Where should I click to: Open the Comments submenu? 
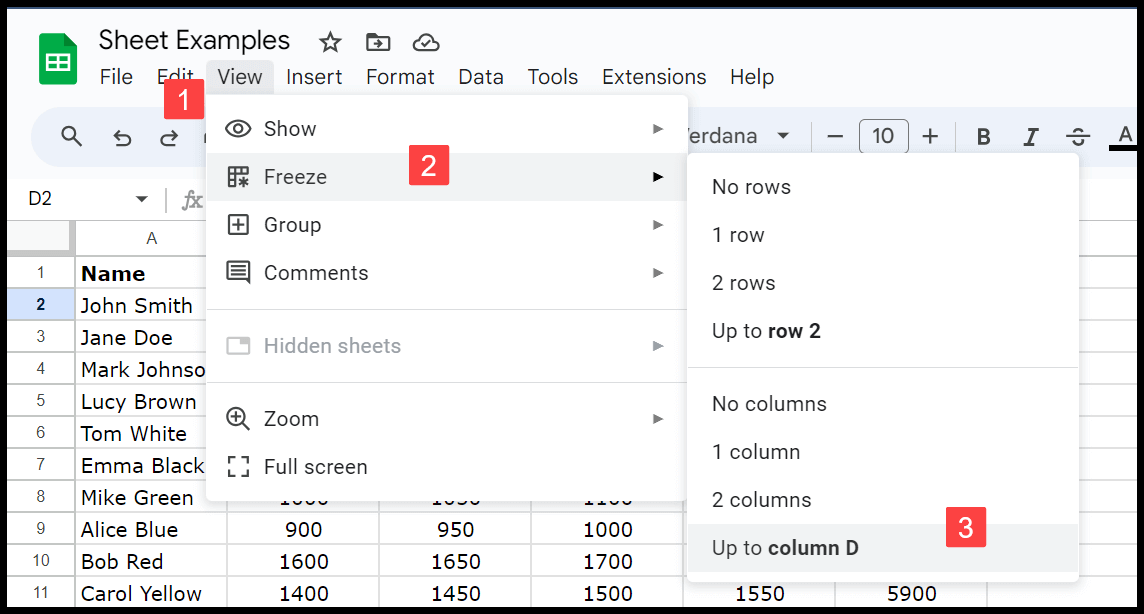(447, 273)
